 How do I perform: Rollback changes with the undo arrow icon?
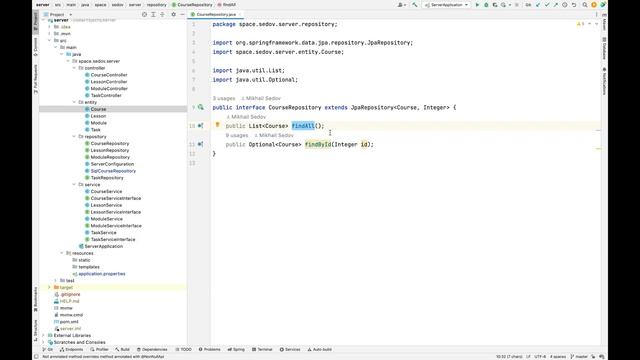point(574,5)
